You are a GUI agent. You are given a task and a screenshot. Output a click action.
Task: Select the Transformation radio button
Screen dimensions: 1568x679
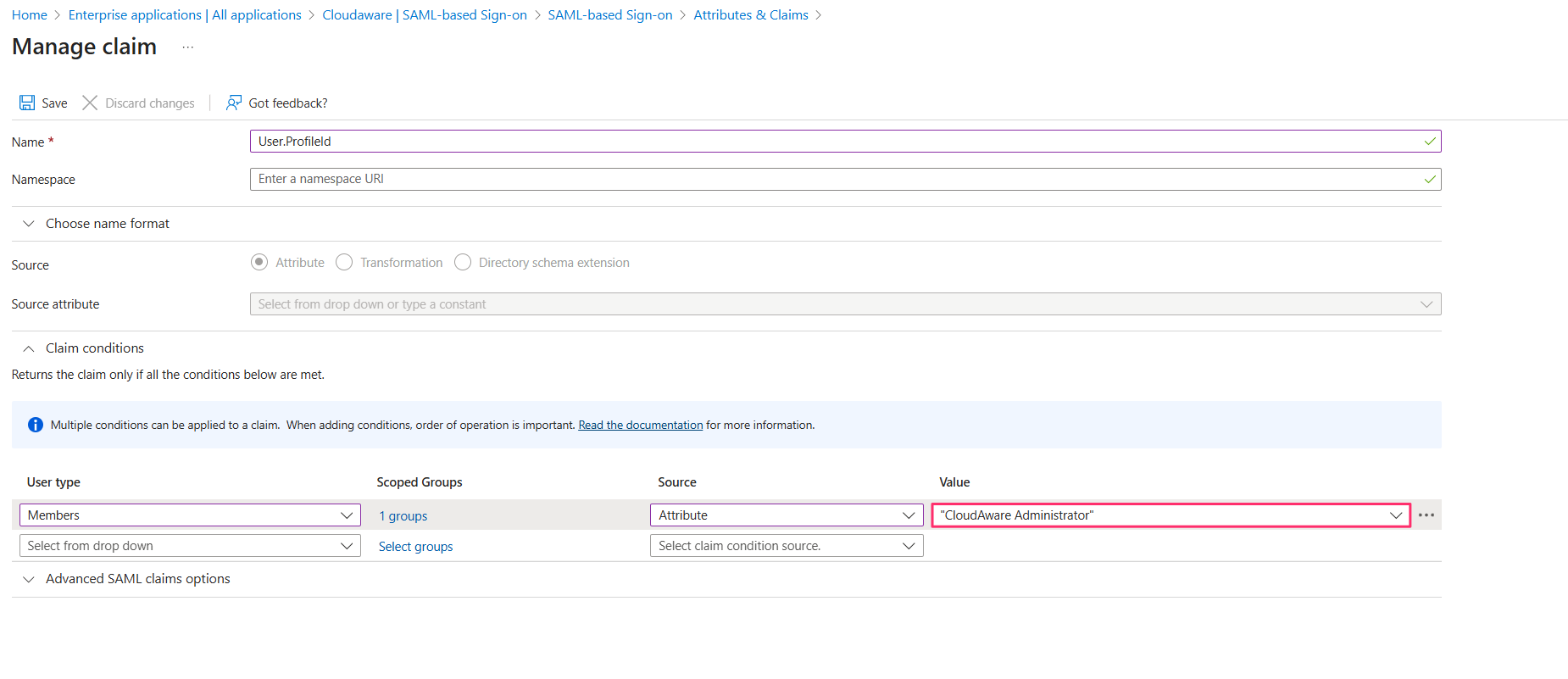(x=344, y=263)
